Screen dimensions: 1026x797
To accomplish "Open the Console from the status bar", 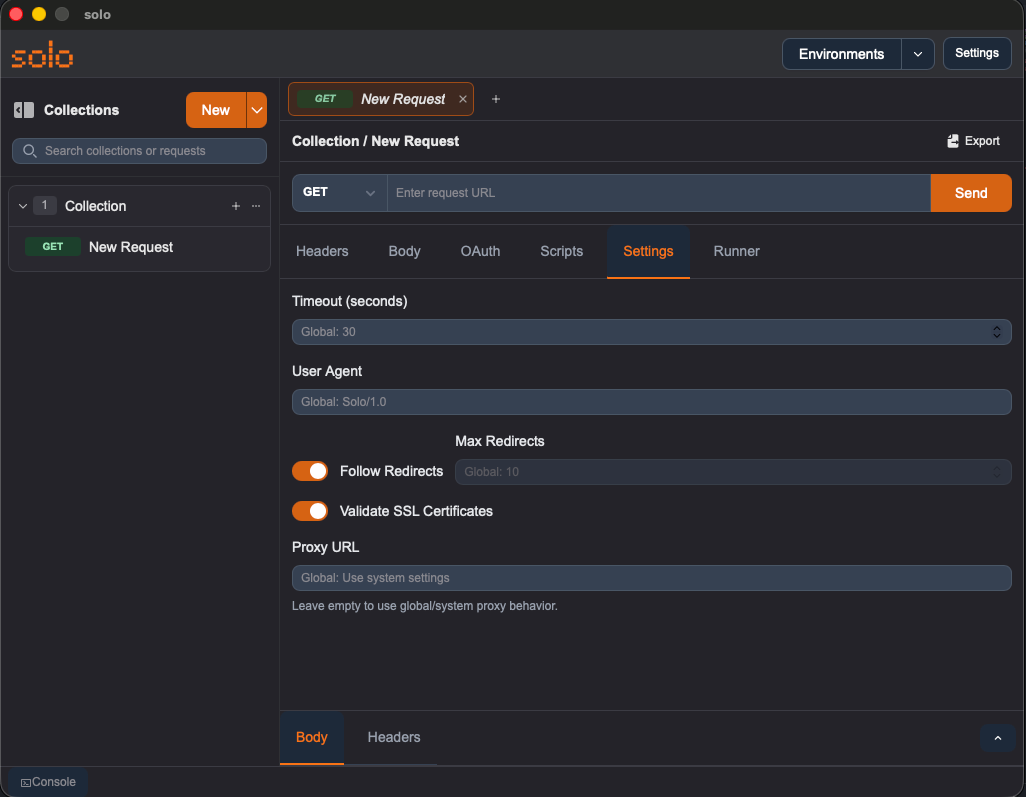I will coord(46,781).
